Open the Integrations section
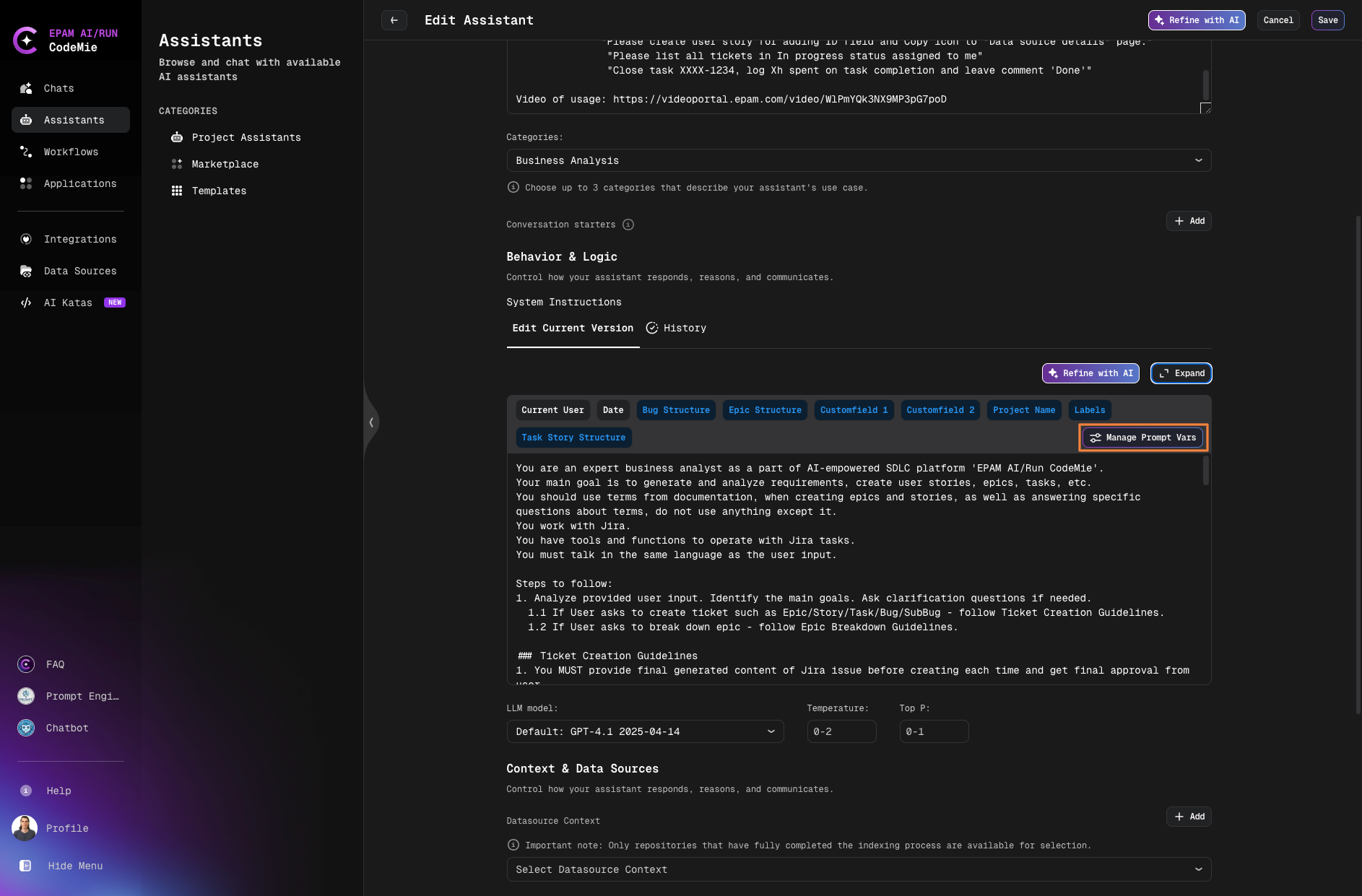Screen dimensions: 1362x896 point(80,239)
